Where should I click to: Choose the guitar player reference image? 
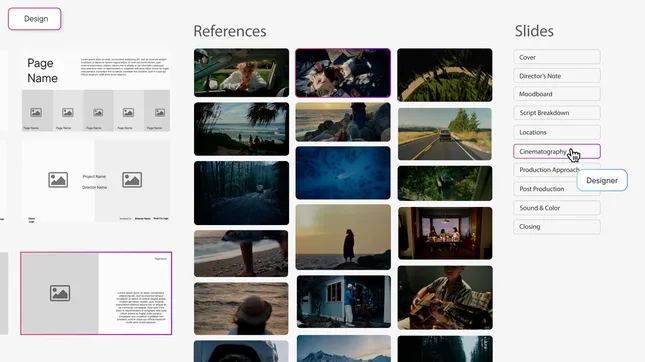tap(445, 297)
